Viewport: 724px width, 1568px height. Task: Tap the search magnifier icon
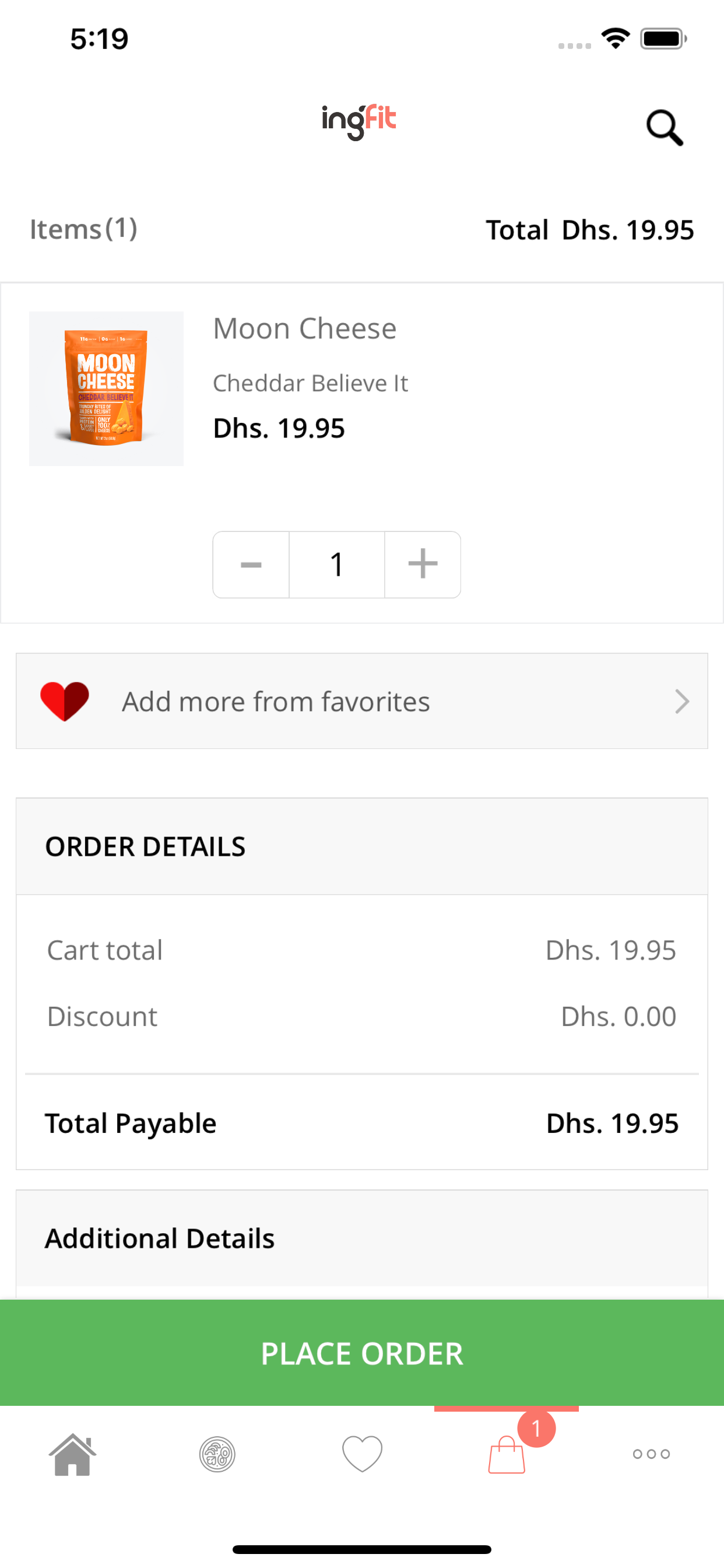(665, 127)
